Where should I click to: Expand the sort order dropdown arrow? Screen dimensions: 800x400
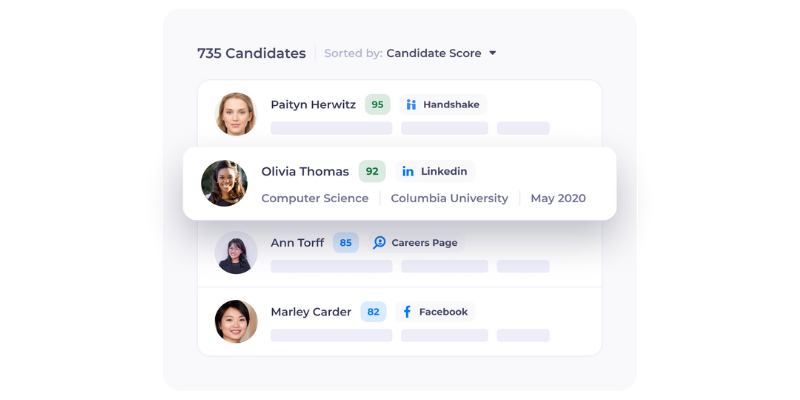point(493,53)
